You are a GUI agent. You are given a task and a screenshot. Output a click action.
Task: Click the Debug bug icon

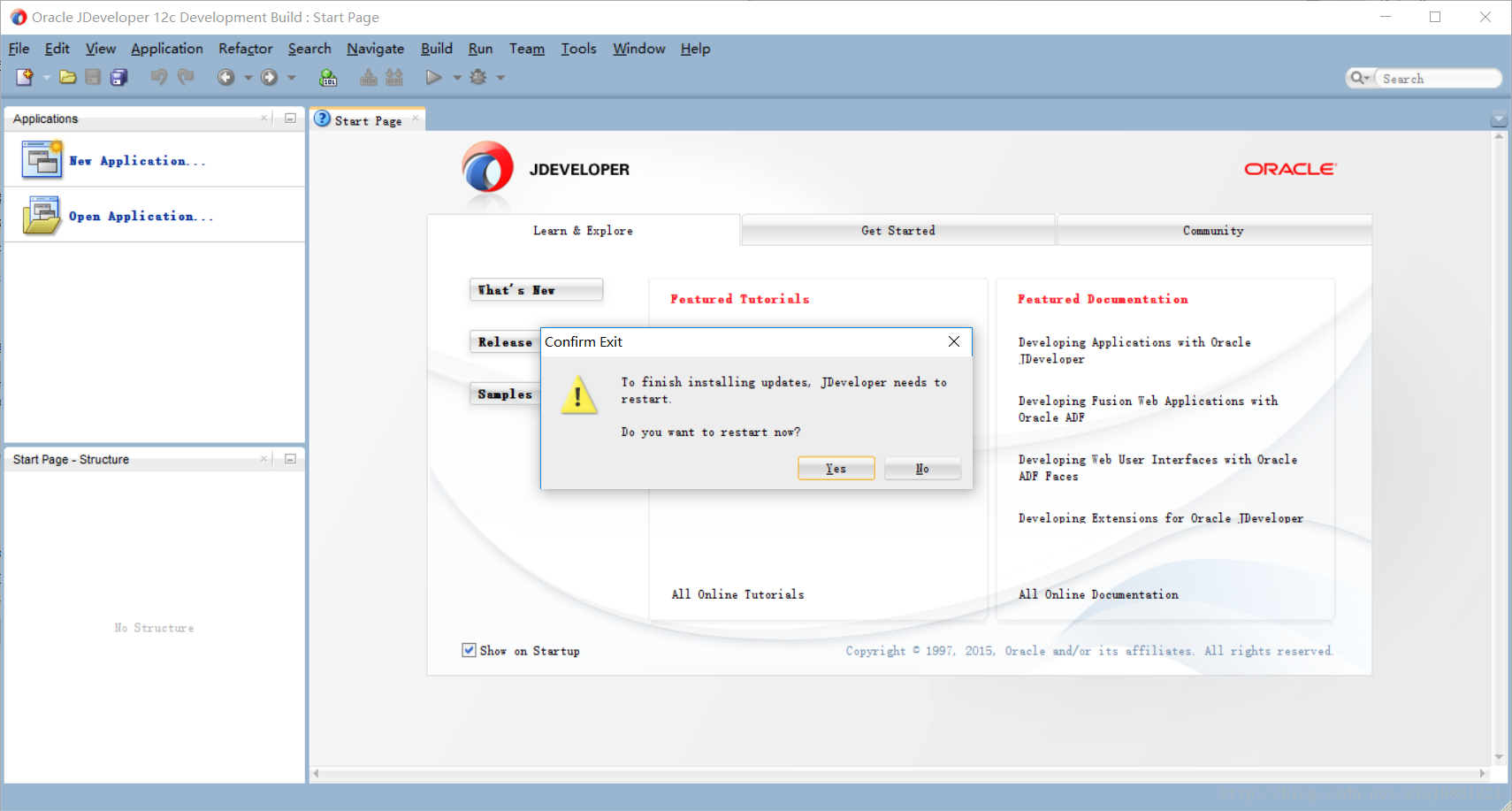[x=478, y=78]
